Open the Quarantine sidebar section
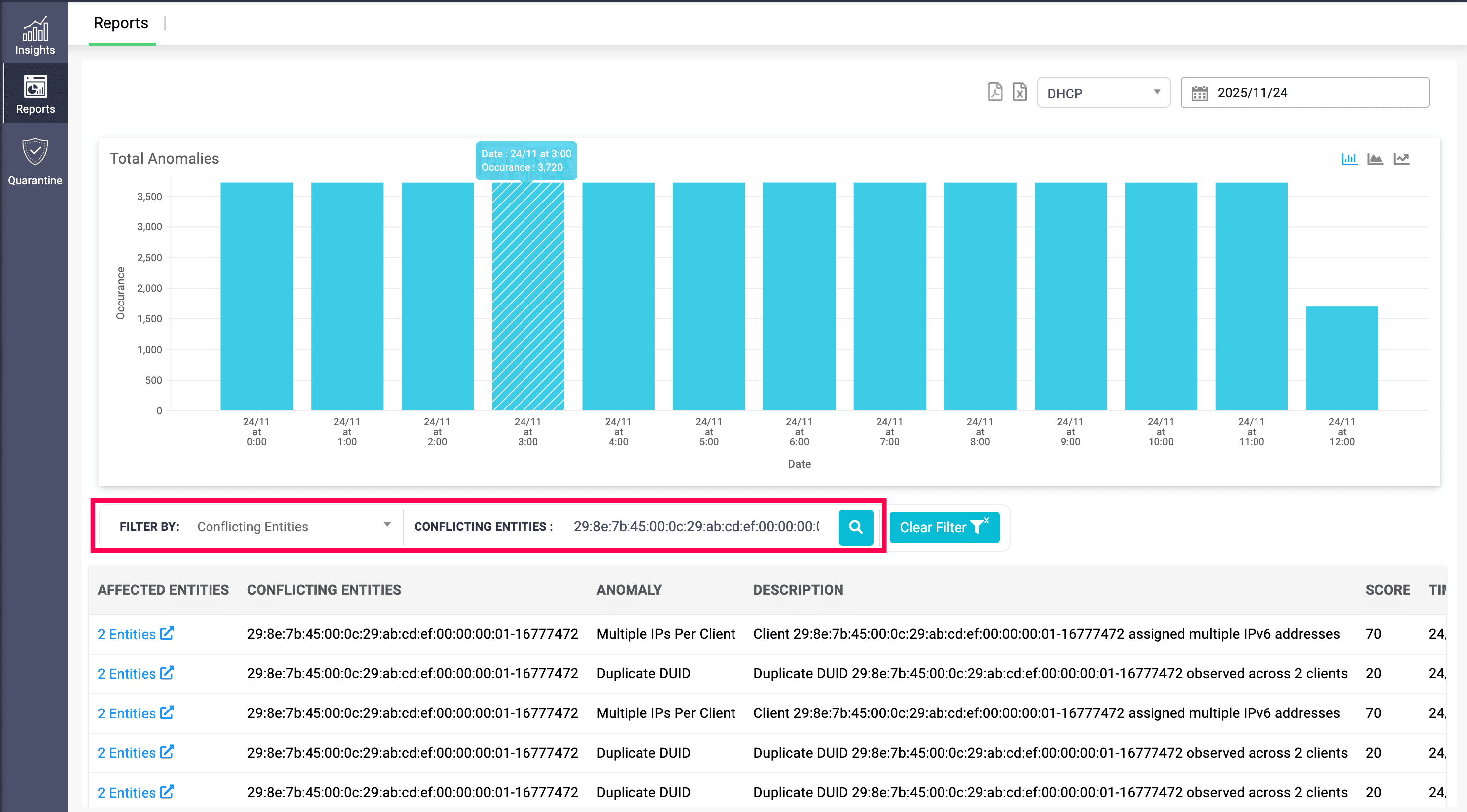Image resolution: width=1467 pixels, height=812 pixels. [x=35, y=162]
